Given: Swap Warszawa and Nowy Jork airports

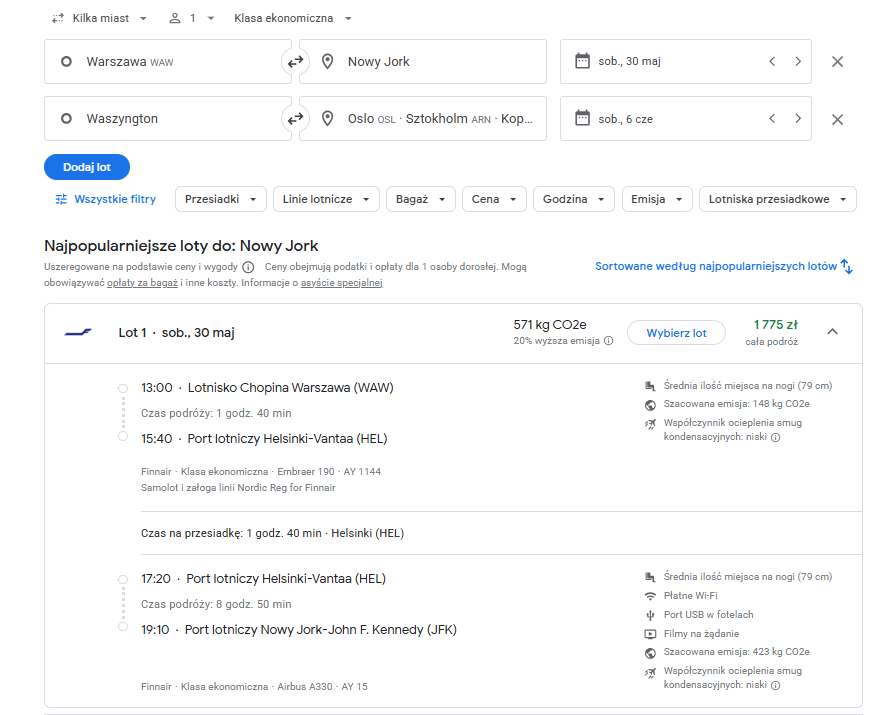Looking at the screenshot, I should click(295, 61).
